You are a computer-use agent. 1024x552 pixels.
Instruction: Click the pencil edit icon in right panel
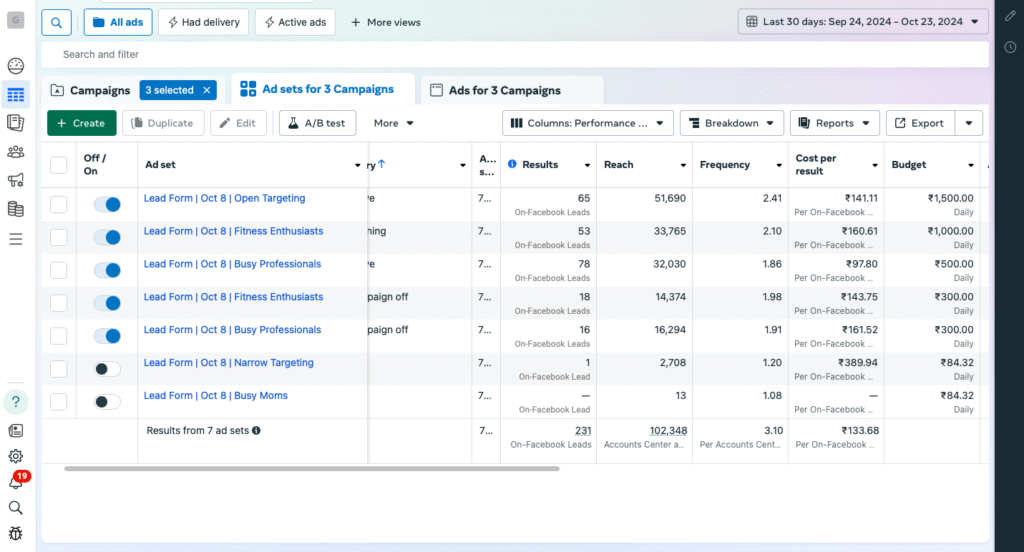[1010, 16]
